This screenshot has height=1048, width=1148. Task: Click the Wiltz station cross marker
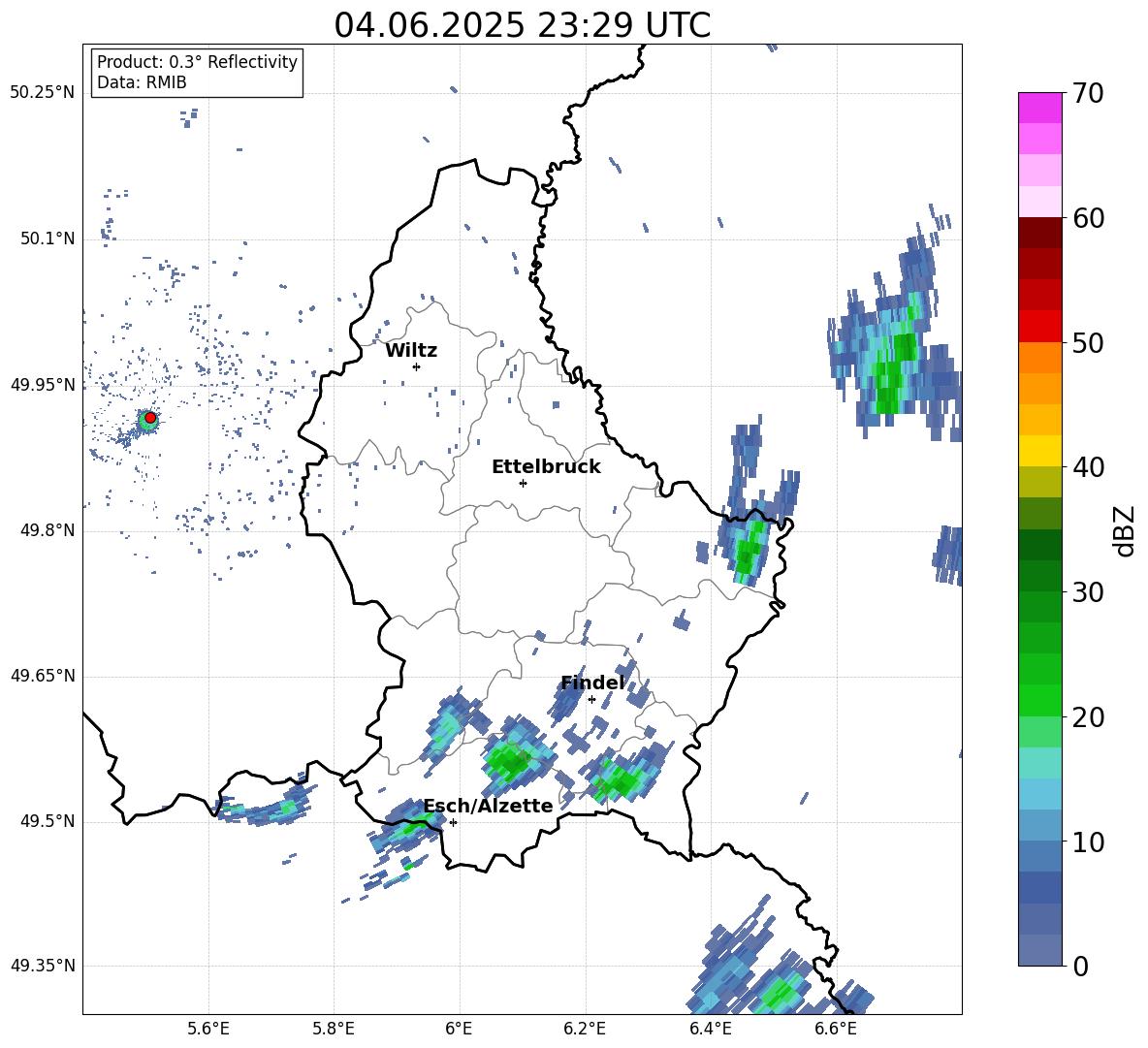pyautogui.click(x=417, y=366)
